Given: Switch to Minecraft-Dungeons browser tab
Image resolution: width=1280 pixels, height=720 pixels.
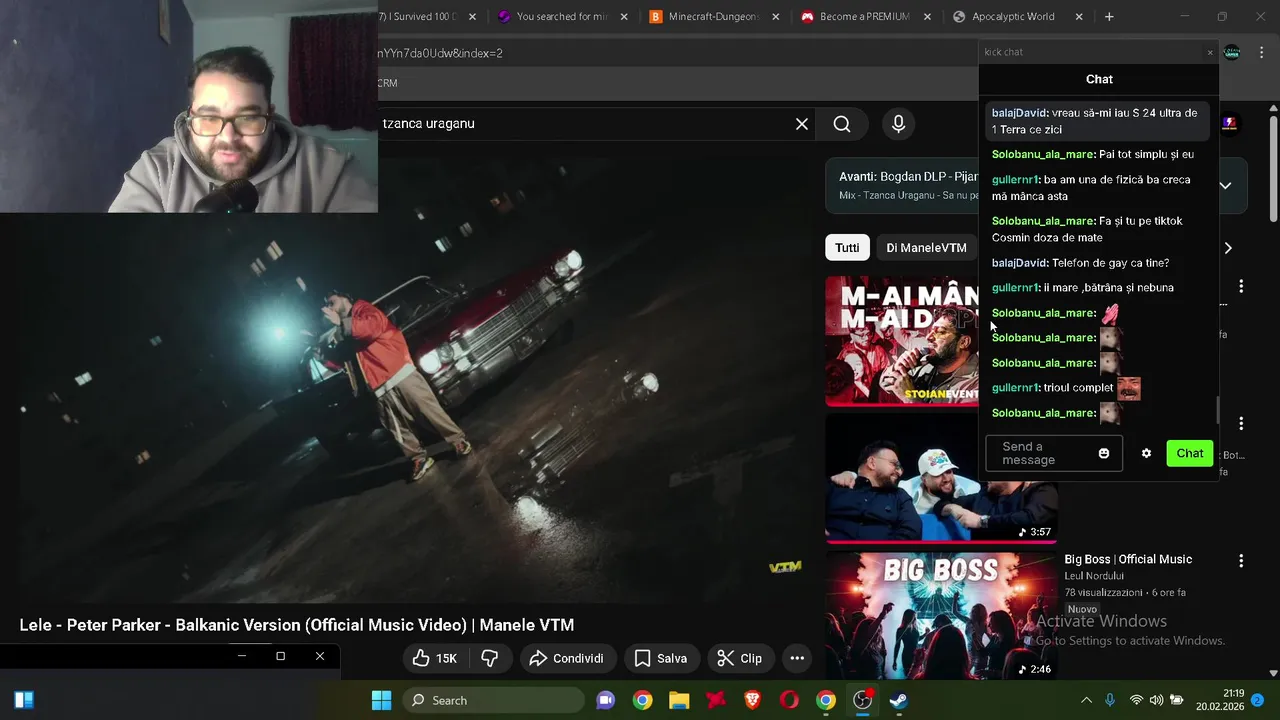Looking at the screenshot, I should pyautogui.click(x=712, y=17).
